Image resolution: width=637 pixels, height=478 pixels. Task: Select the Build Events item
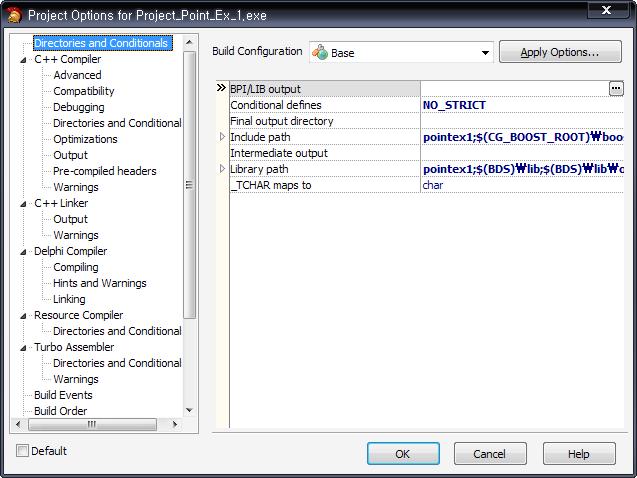click(63, 395)
